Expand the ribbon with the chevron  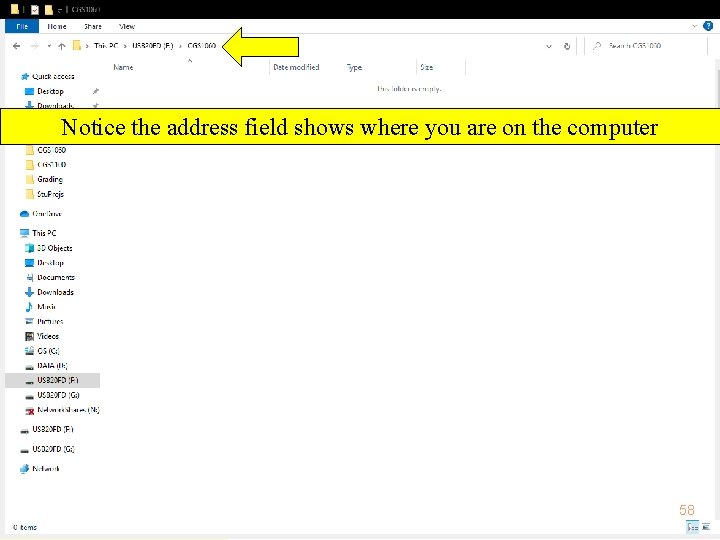point(694,26)
